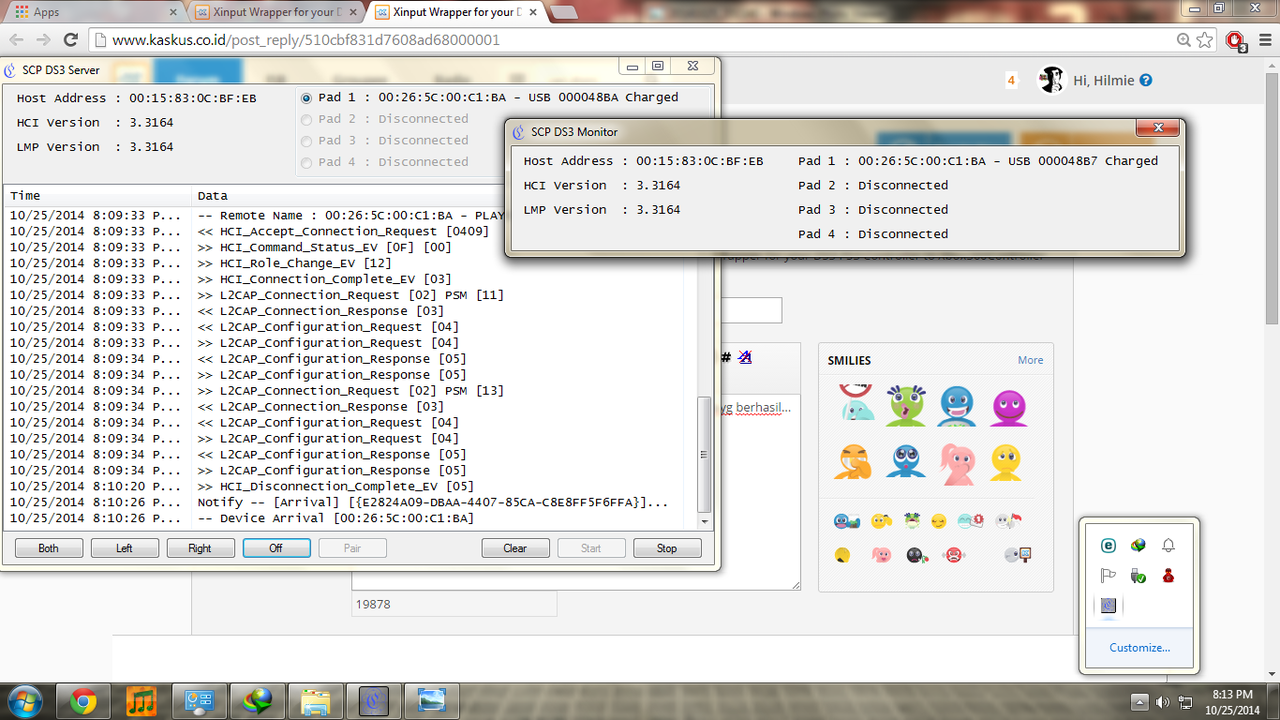The height and width of the screenshot is (720, 1280).
Task: Click the Right rumble button
Action: 200,548
